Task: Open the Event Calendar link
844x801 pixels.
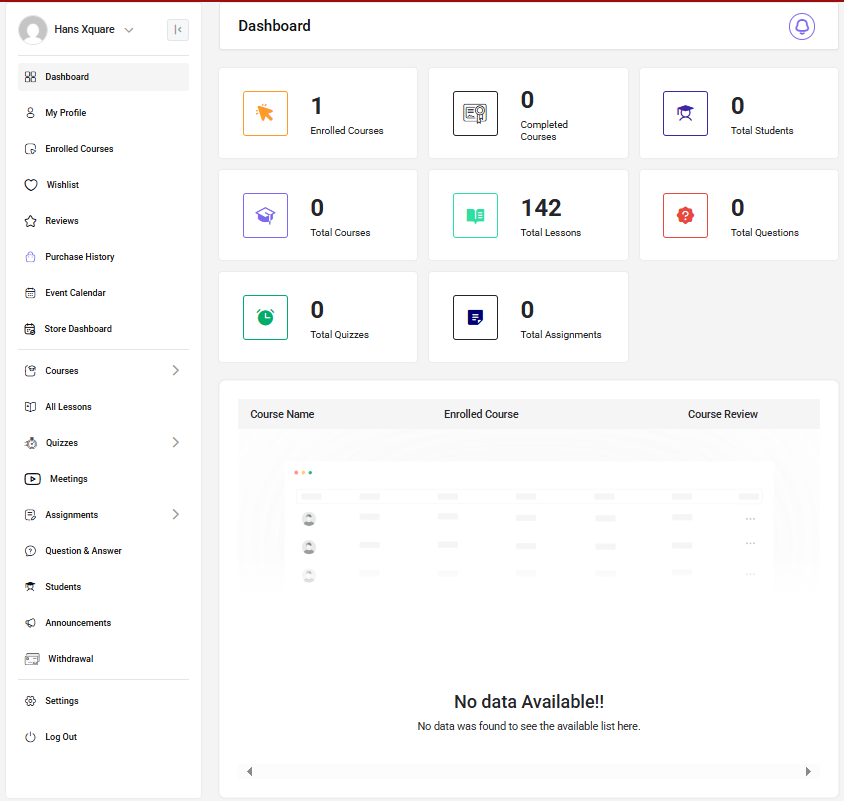Action: (x=75, y=293)
